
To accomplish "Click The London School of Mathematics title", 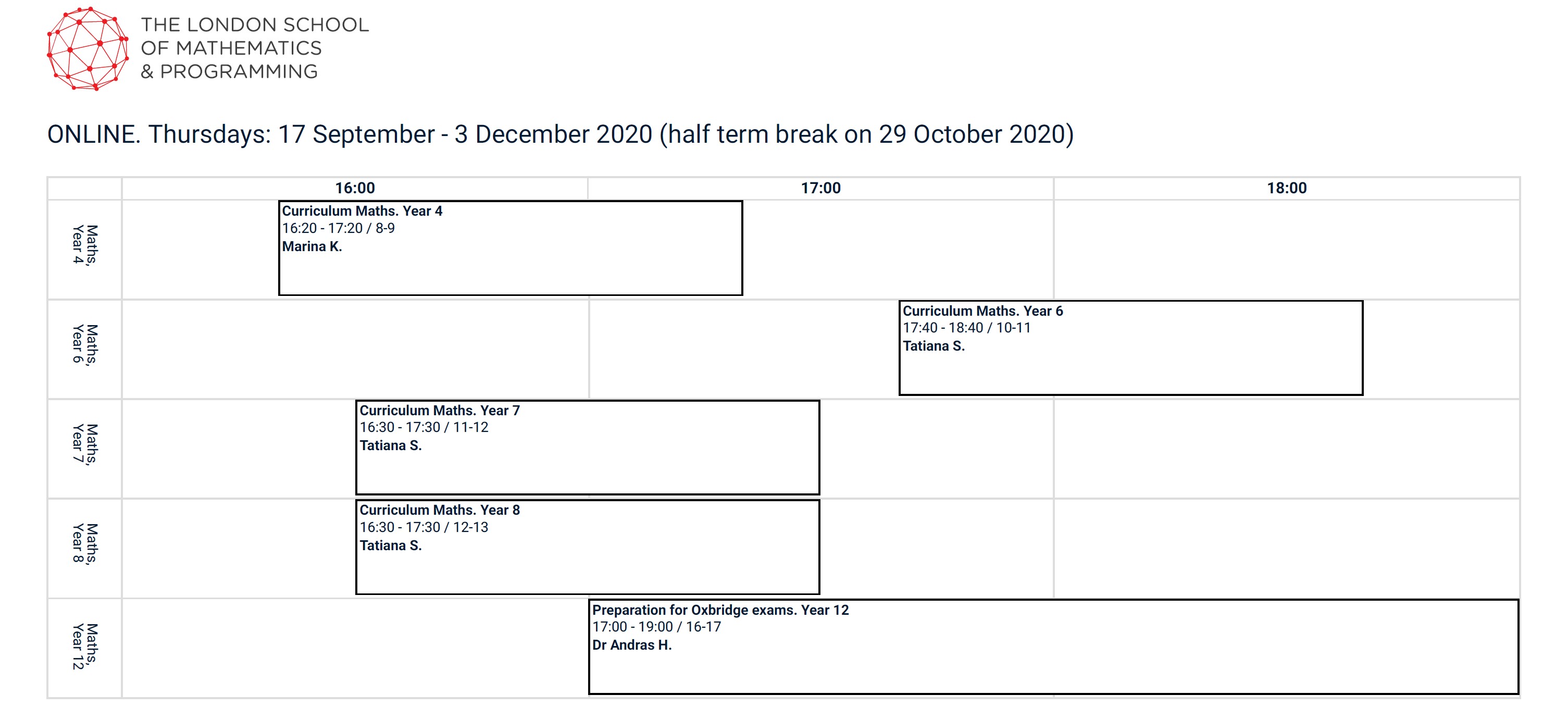I will 254,48.
